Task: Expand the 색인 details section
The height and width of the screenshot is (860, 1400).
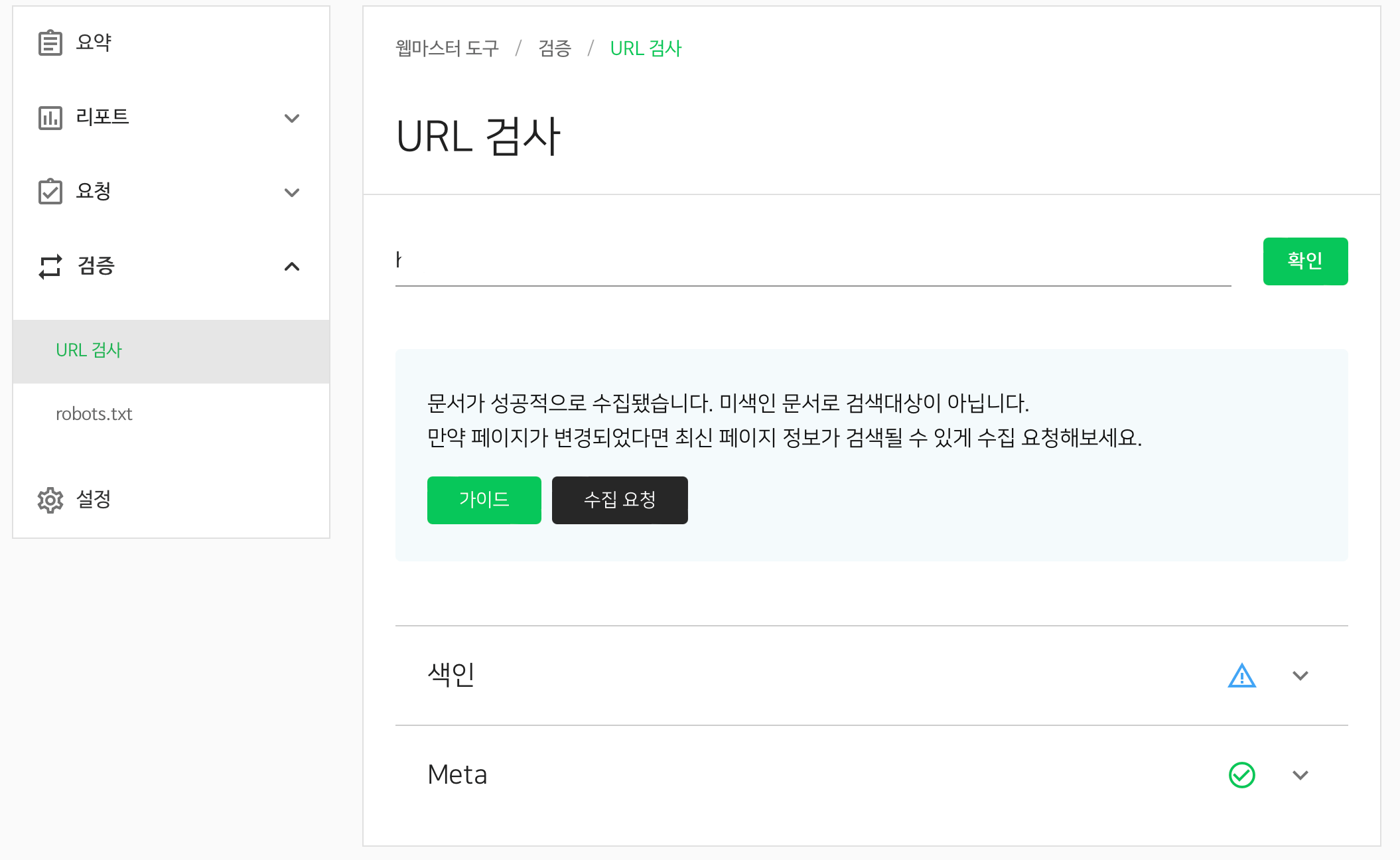Action: (1300, 676)
